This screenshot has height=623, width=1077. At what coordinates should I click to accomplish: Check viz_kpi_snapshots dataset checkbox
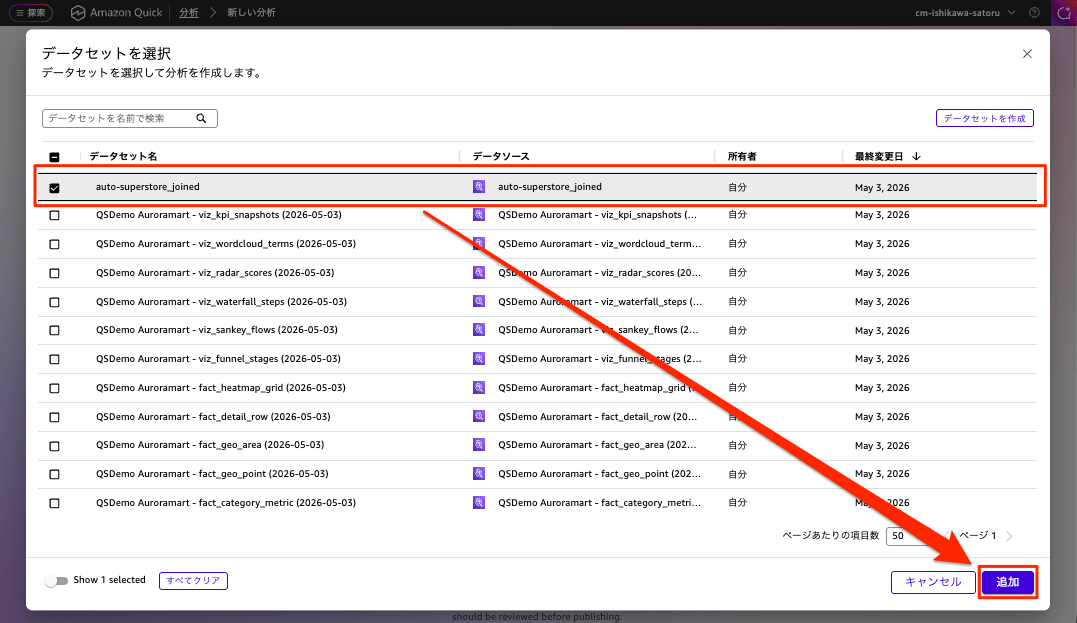54,216
